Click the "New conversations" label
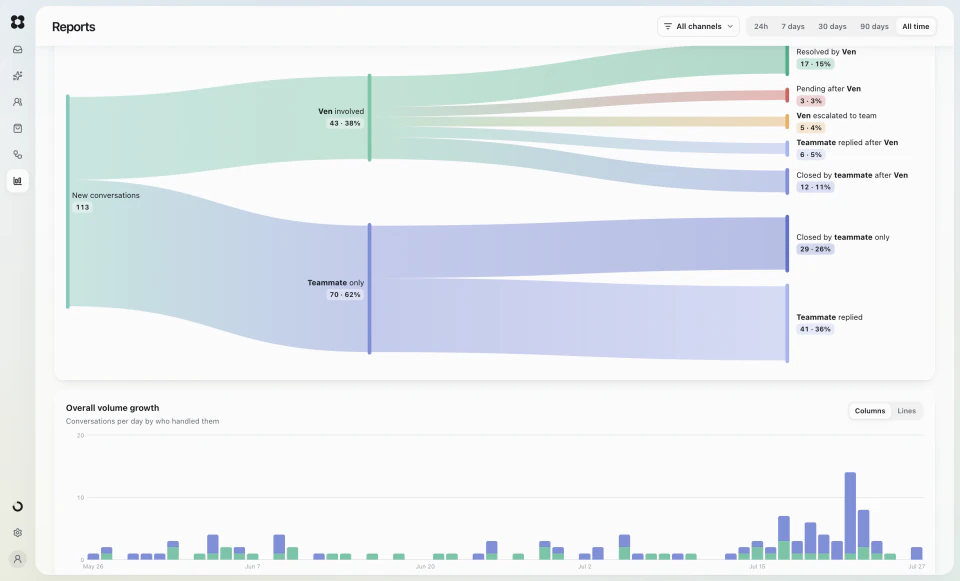The height and width of the screenshot is (581, 960). [x=106, y=195]
